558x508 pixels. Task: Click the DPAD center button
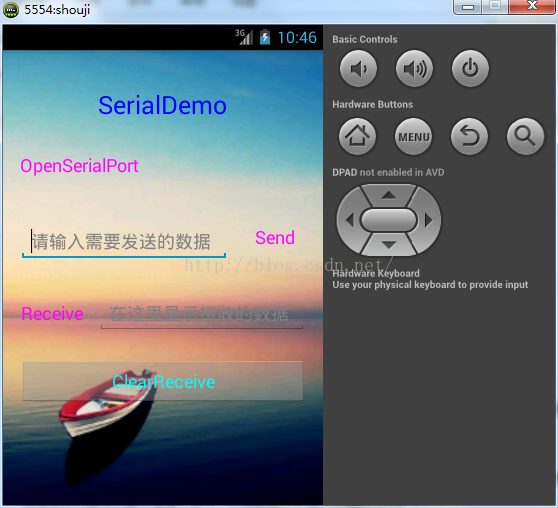coord(389,220)
